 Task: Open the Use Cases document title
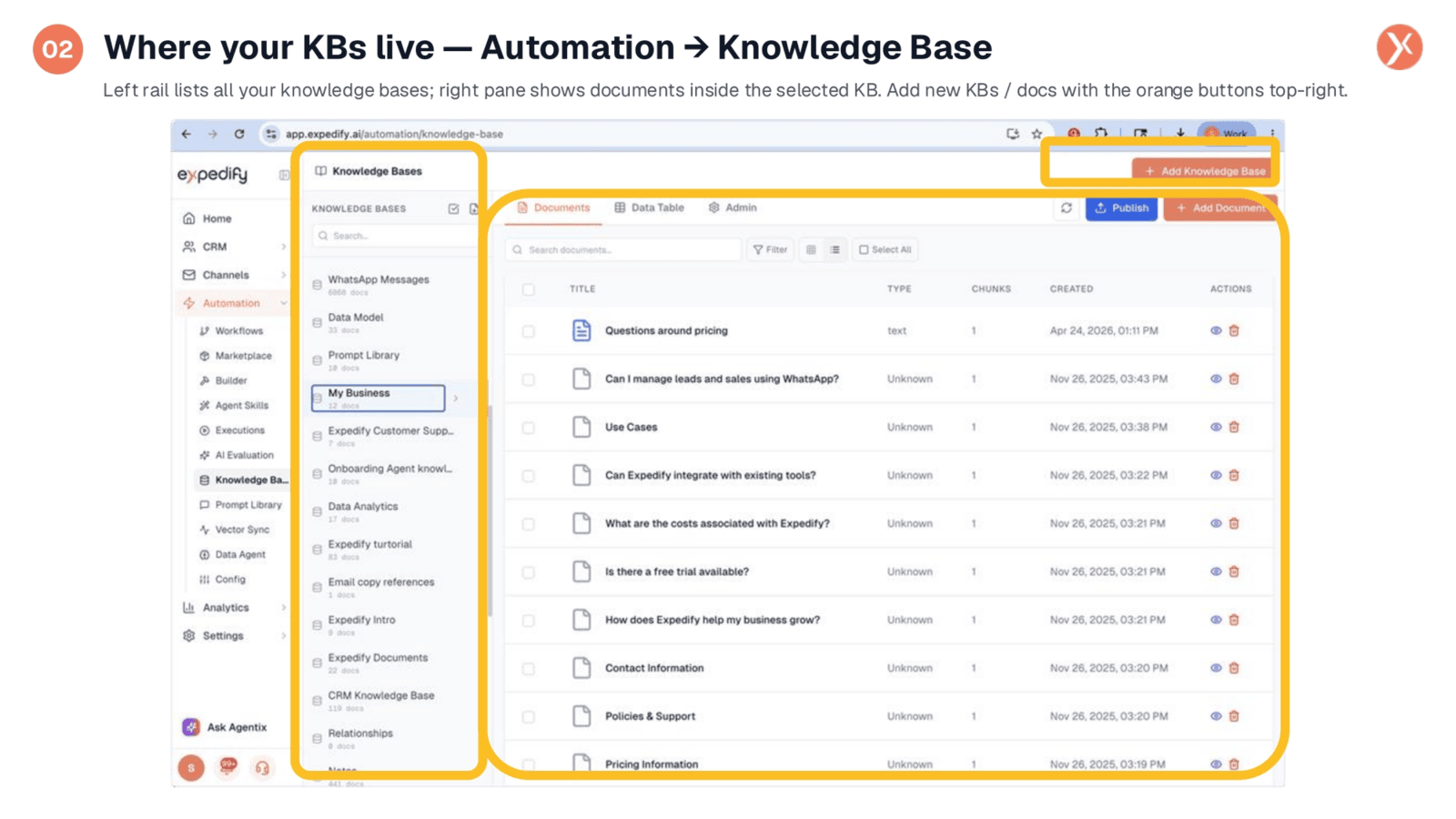(x=631, y=427)
